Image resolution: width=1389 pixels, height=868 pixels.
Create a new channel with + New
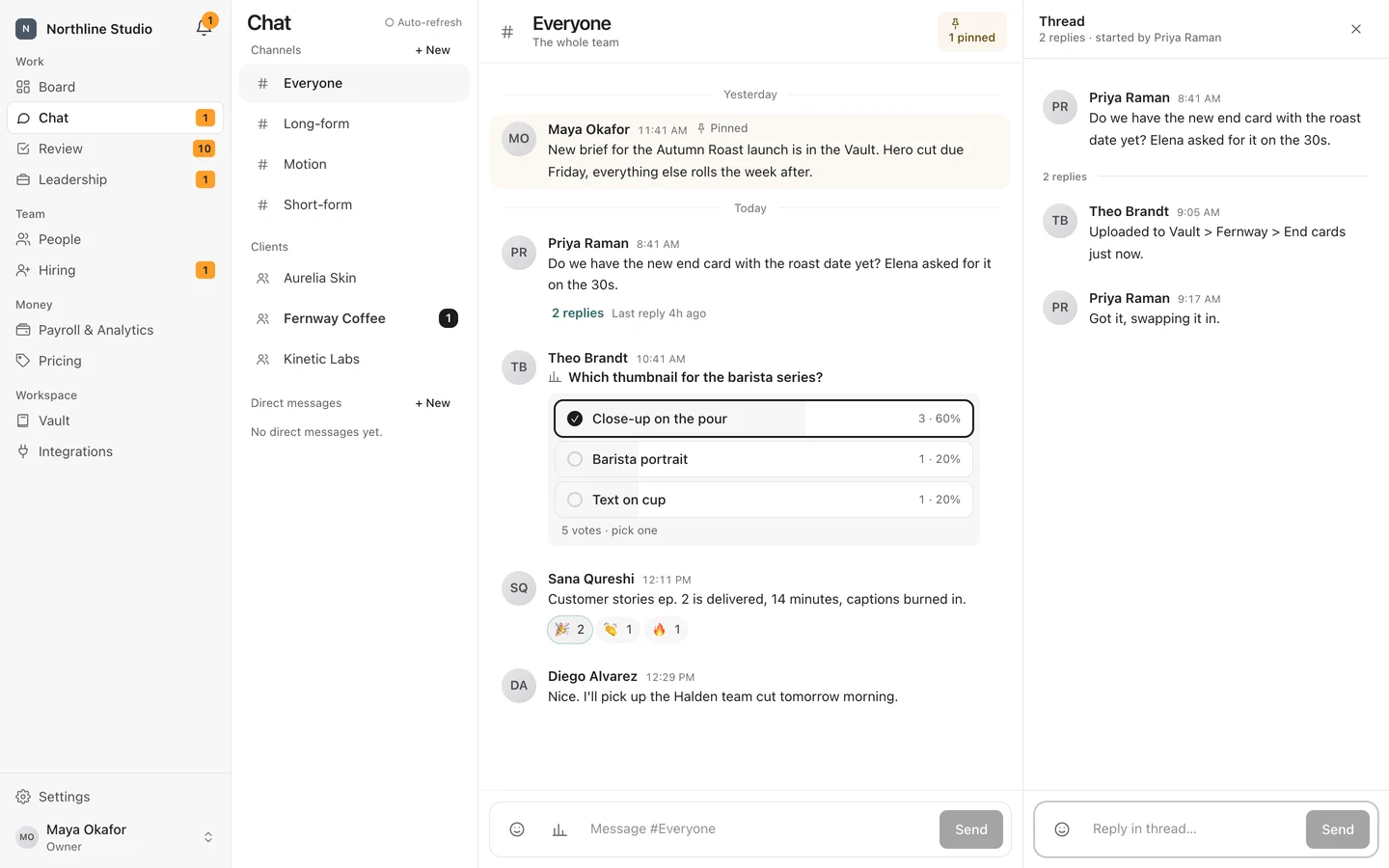pos(432,50)
